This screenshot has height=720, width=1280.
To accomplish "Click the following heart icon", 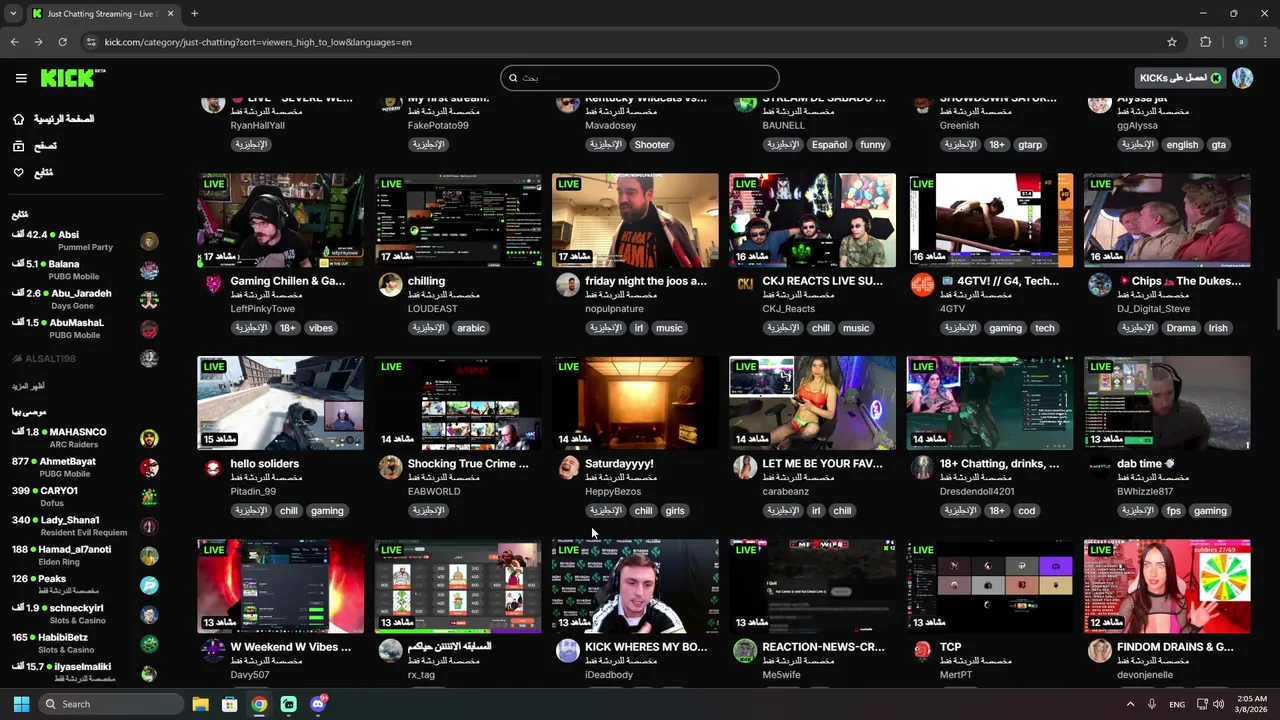I will coord(19,173).
